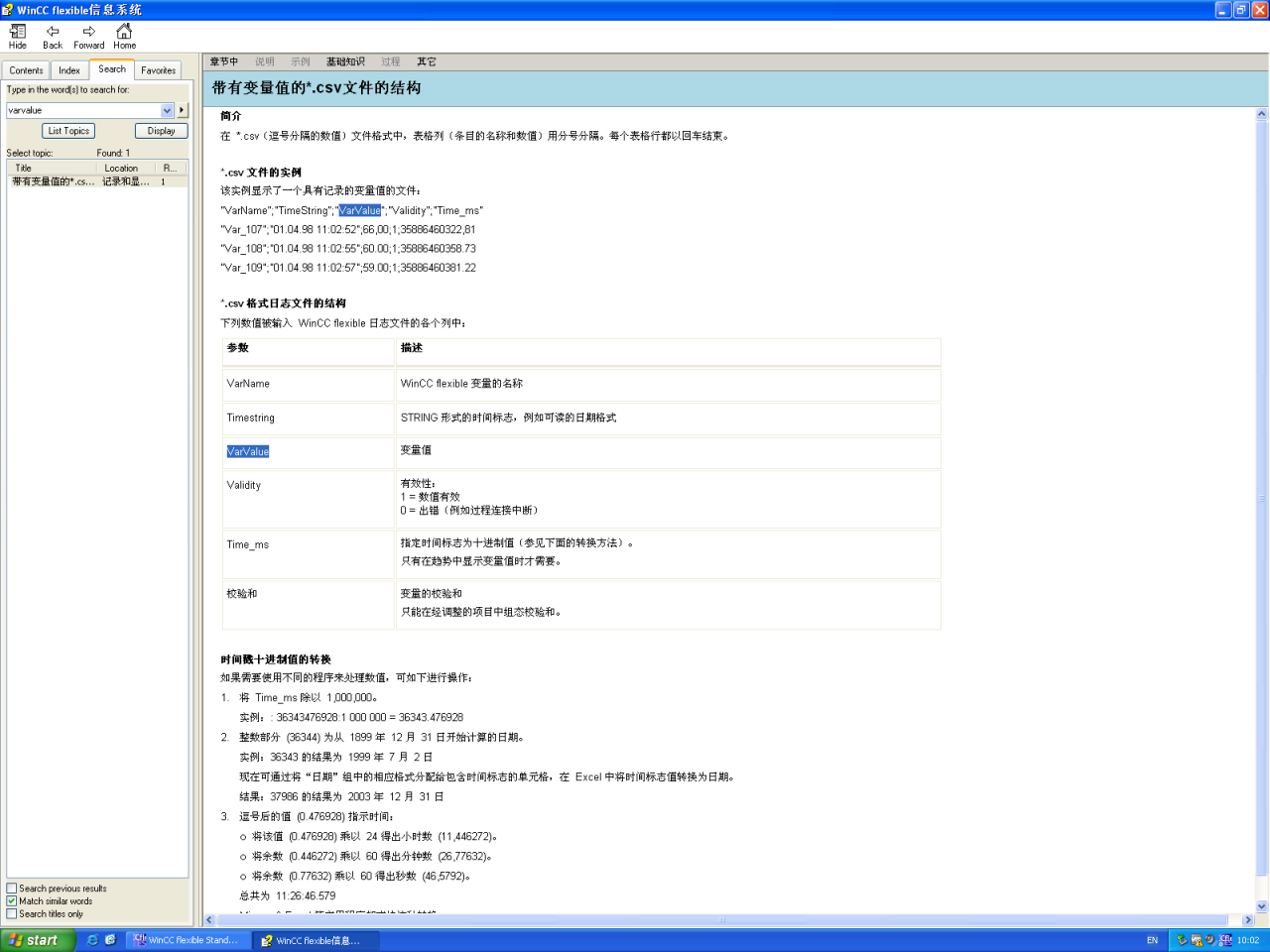Click the "Var_109" csv example line

(x=348, y=268)
